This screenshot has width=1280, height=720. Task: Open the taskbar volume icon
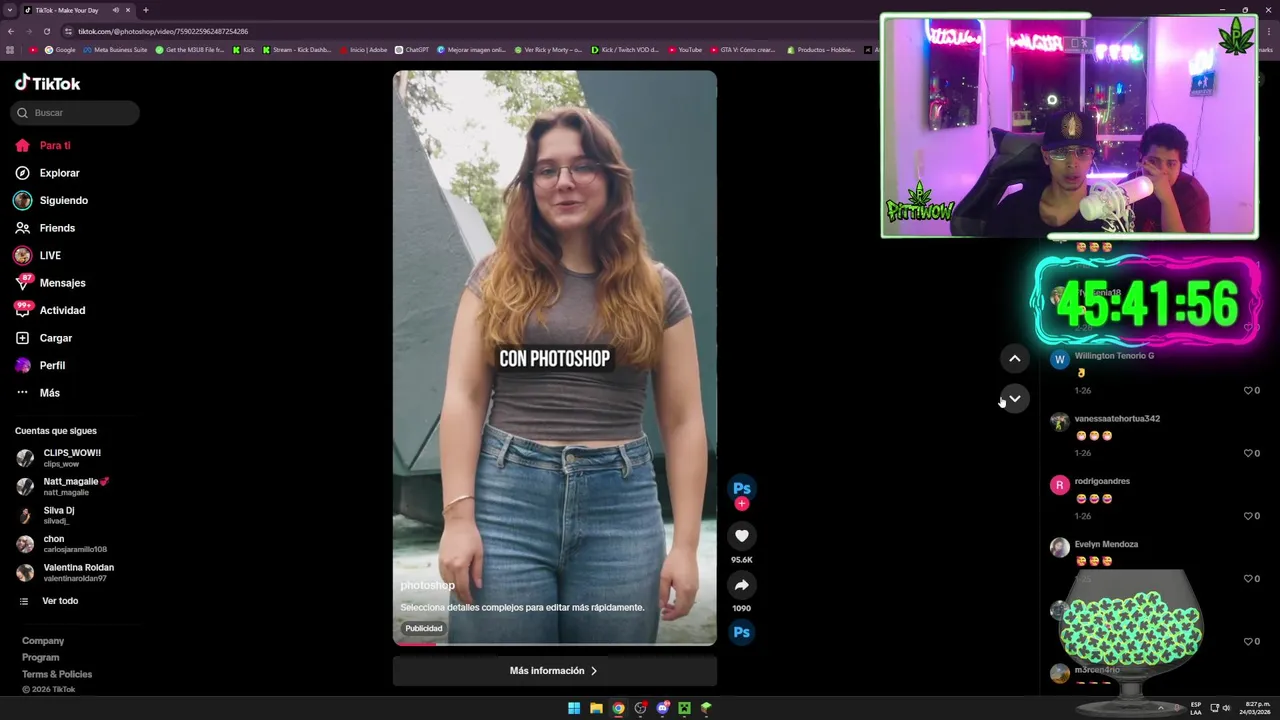coord(1226,708)
